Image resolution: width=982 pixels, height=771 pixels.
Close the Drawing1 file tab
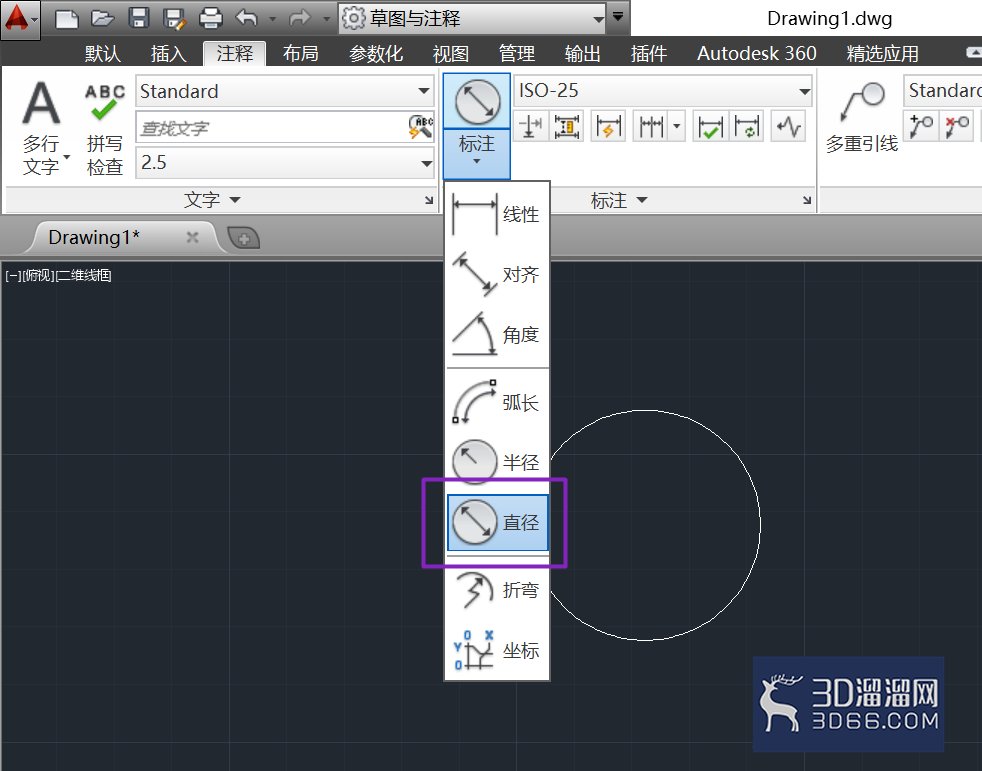coord(192,237)
